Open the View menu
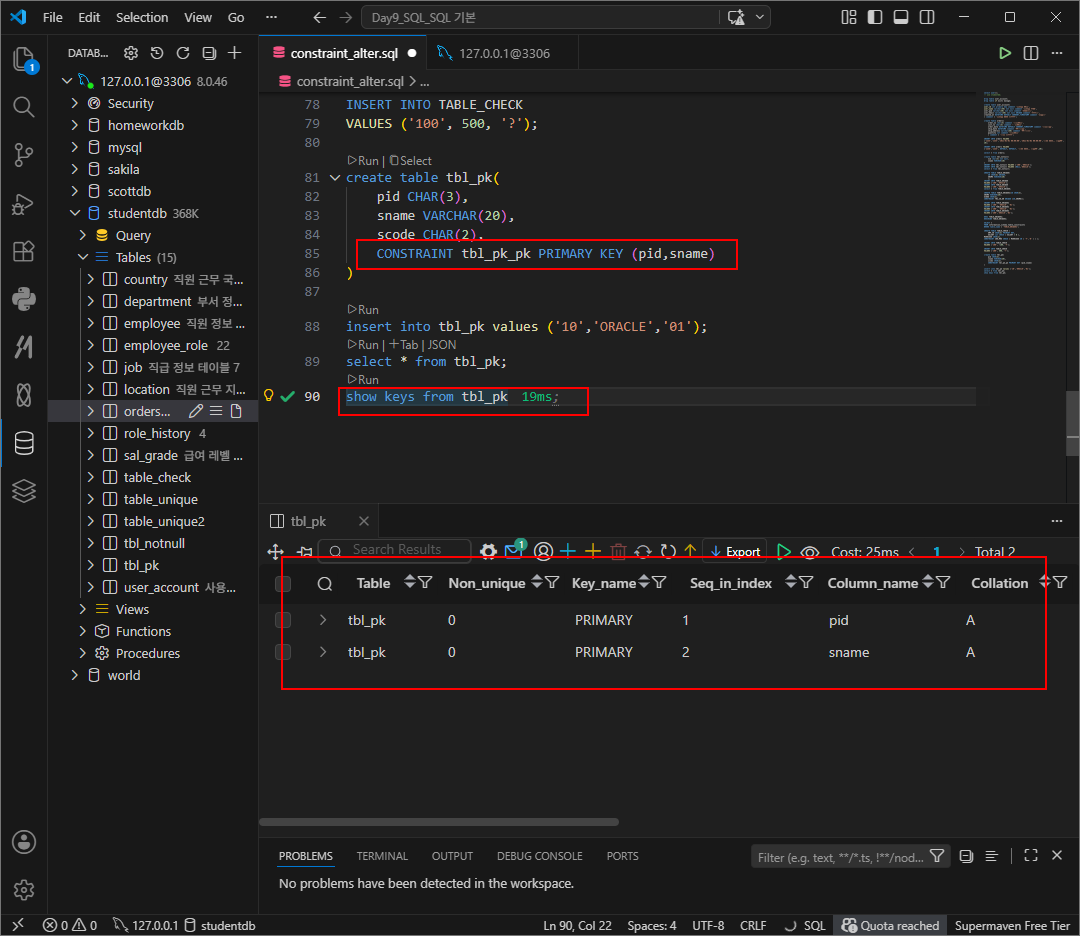Image resolution: width=1080 pixels, height=936 pixels. pyautogui.click(x=198, y=17)
